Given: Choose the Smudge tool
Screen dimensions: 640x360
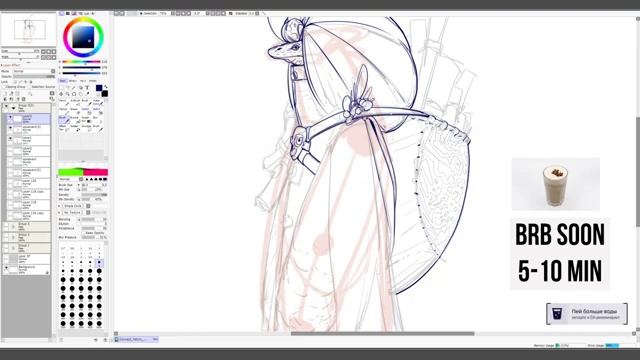Looking at the screenshot, I should coord(87,129).
